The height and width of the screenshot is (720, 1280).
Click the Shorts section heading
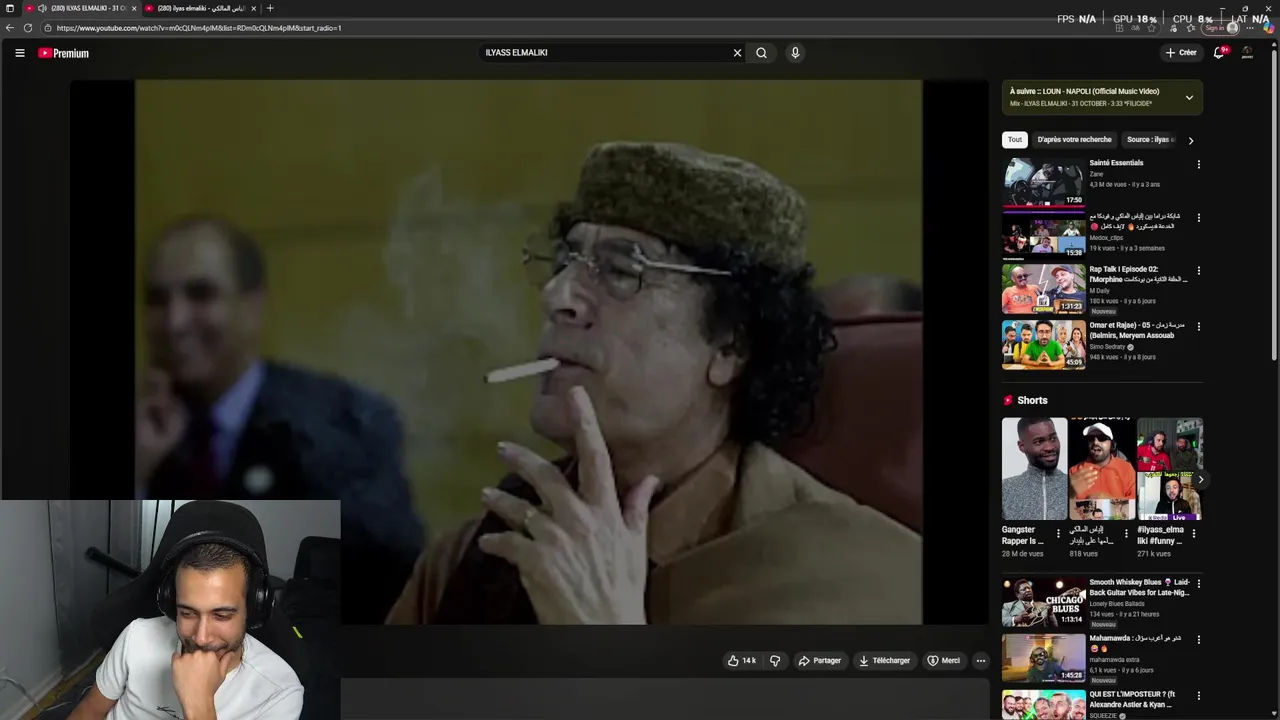1032,400
